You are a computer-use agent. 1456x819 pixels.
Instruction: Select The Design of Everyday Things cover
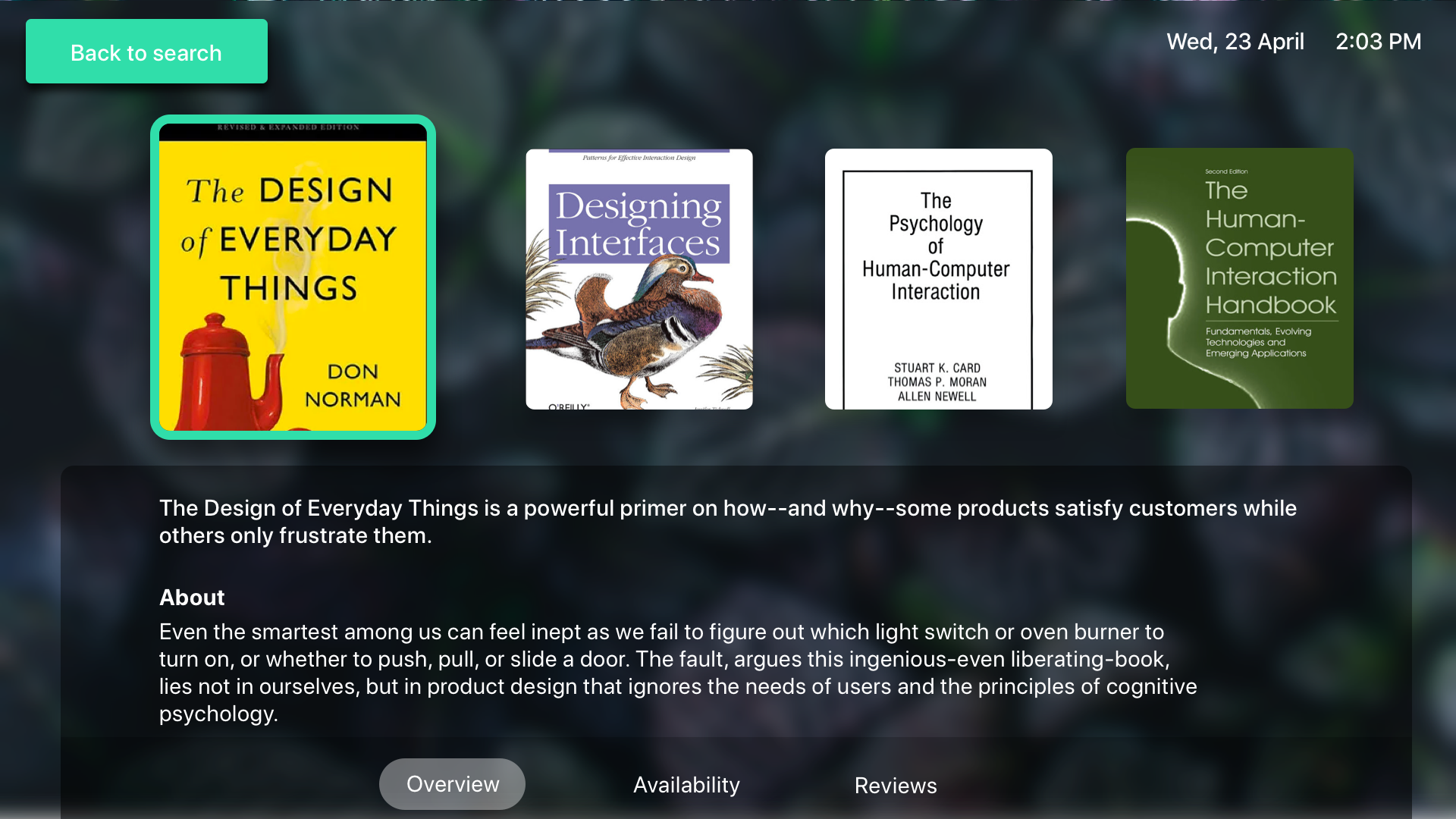(x=293, y=278)
